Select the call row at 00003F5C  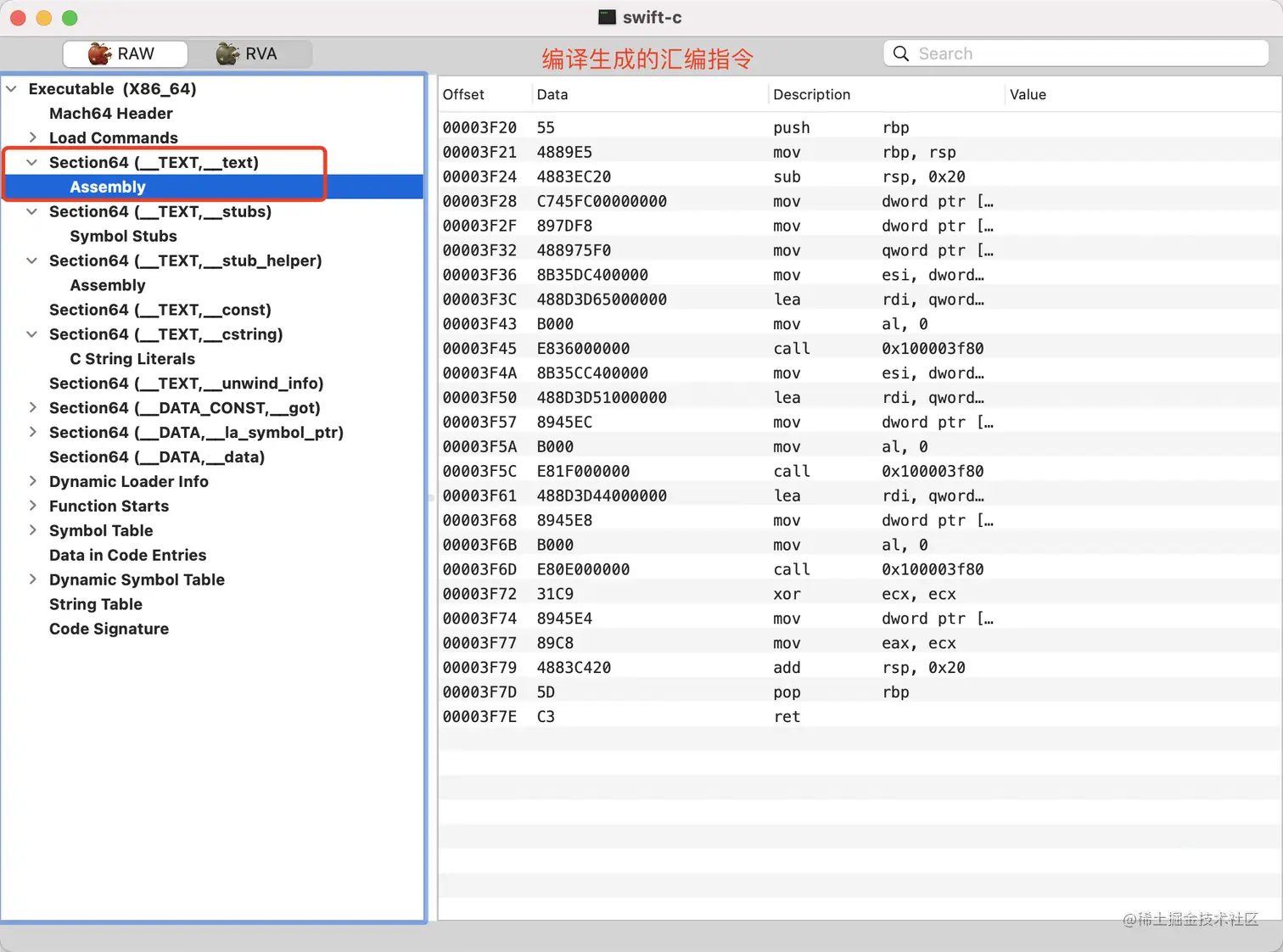click(x=859, y=471)
